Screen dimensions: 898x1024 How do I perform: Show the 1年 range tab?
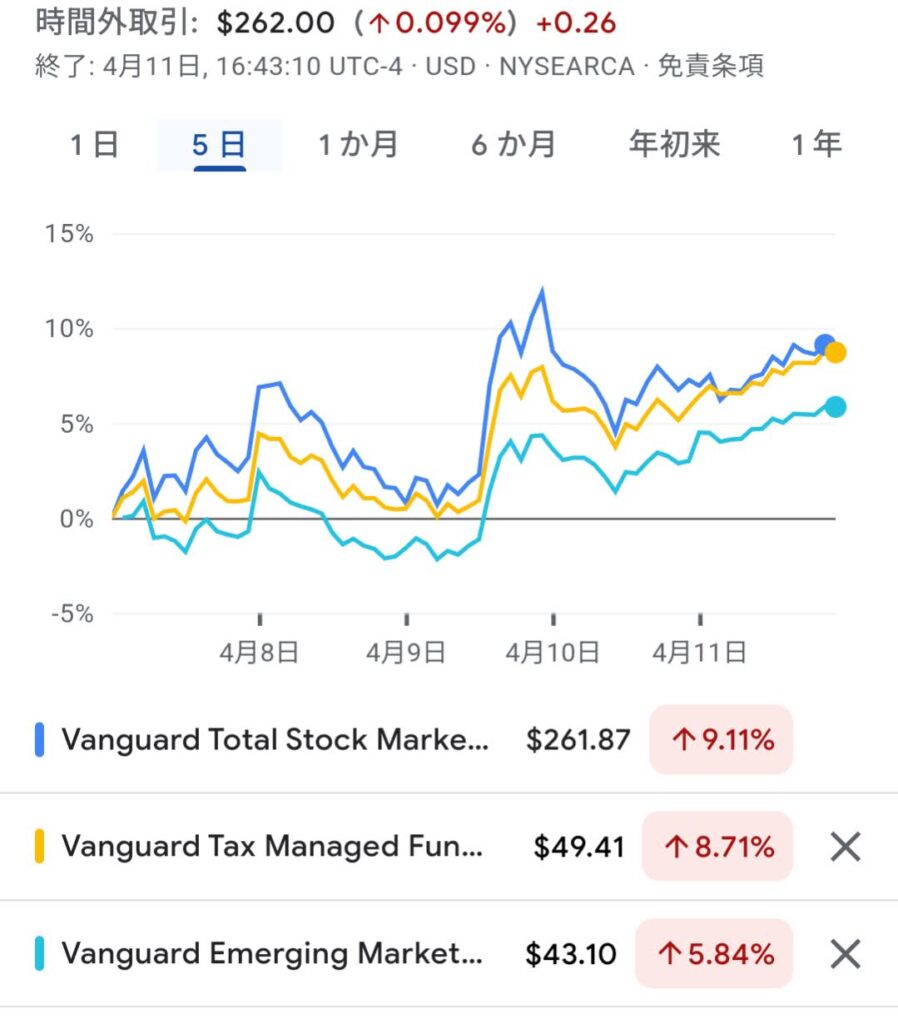pyautogui.click(x=816, y=145)
